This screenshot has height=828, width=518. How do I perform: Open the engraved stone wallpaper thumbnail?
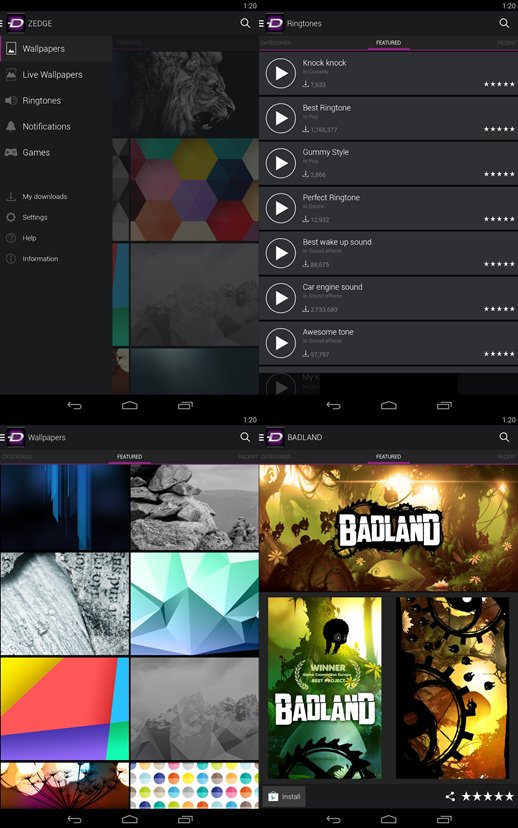[64, 604]
